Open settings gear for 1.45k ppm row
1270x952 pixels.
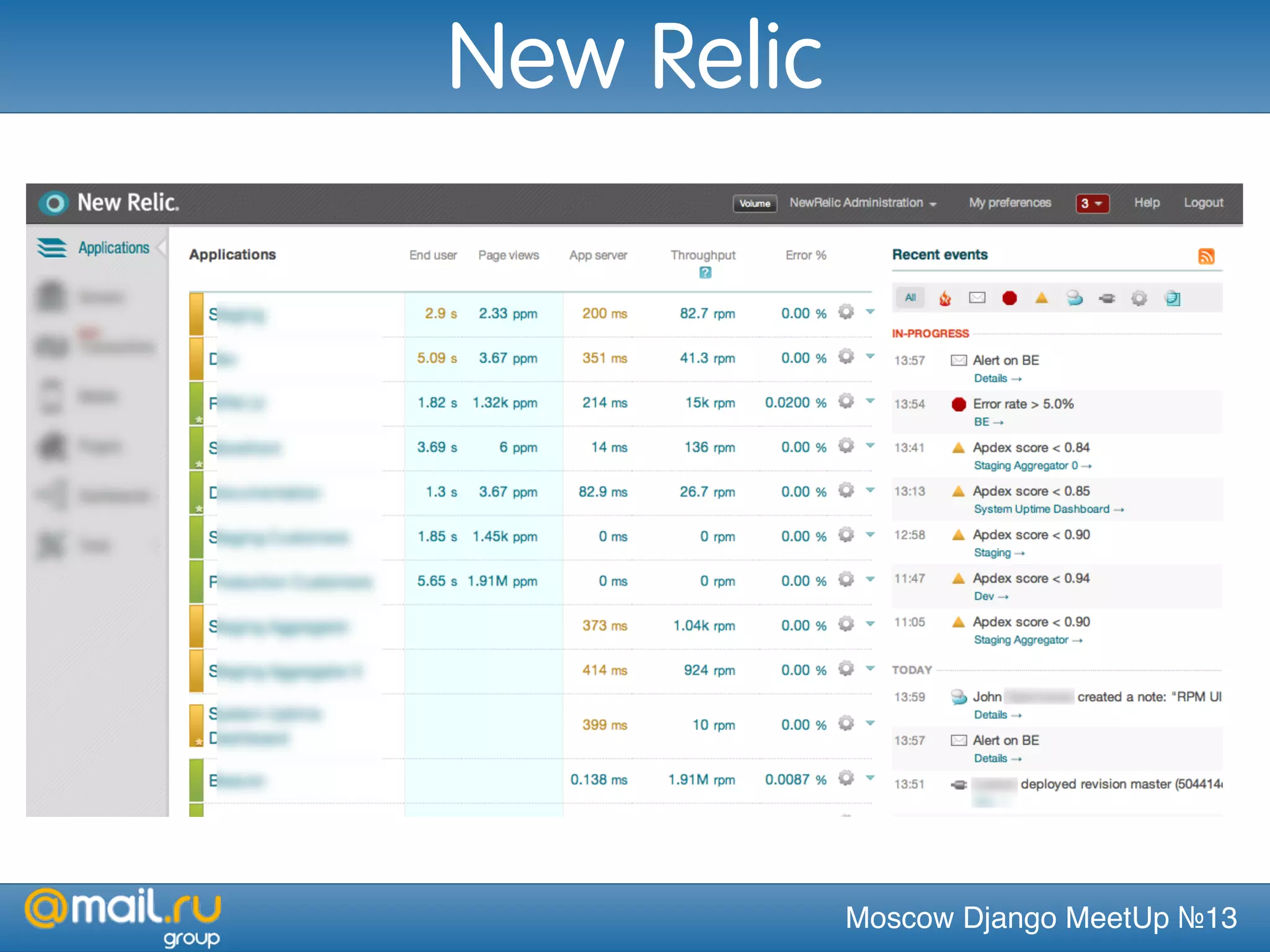846,535
